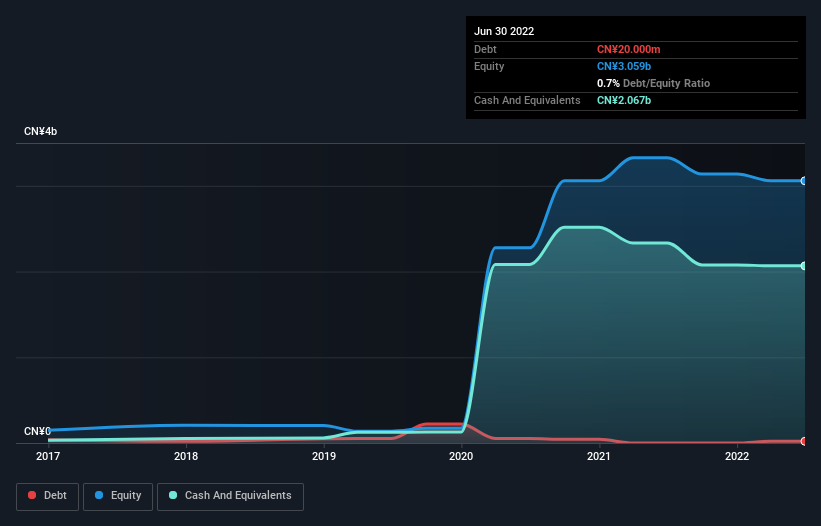The height and width of the screenshot is (526, 821).
Task: Toggle the Equity series legend button
Action: click(118, 496)
